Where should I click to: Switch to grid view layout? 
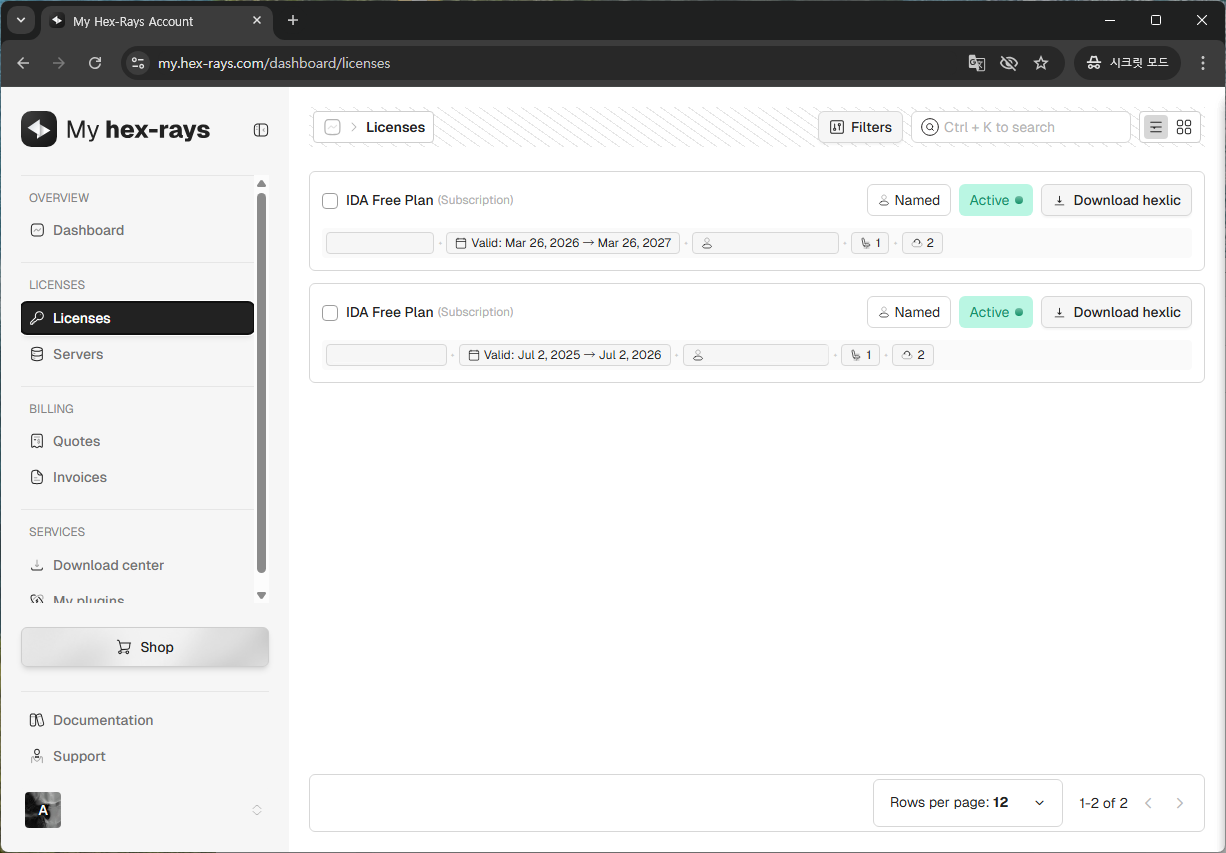pos(1184,127)
